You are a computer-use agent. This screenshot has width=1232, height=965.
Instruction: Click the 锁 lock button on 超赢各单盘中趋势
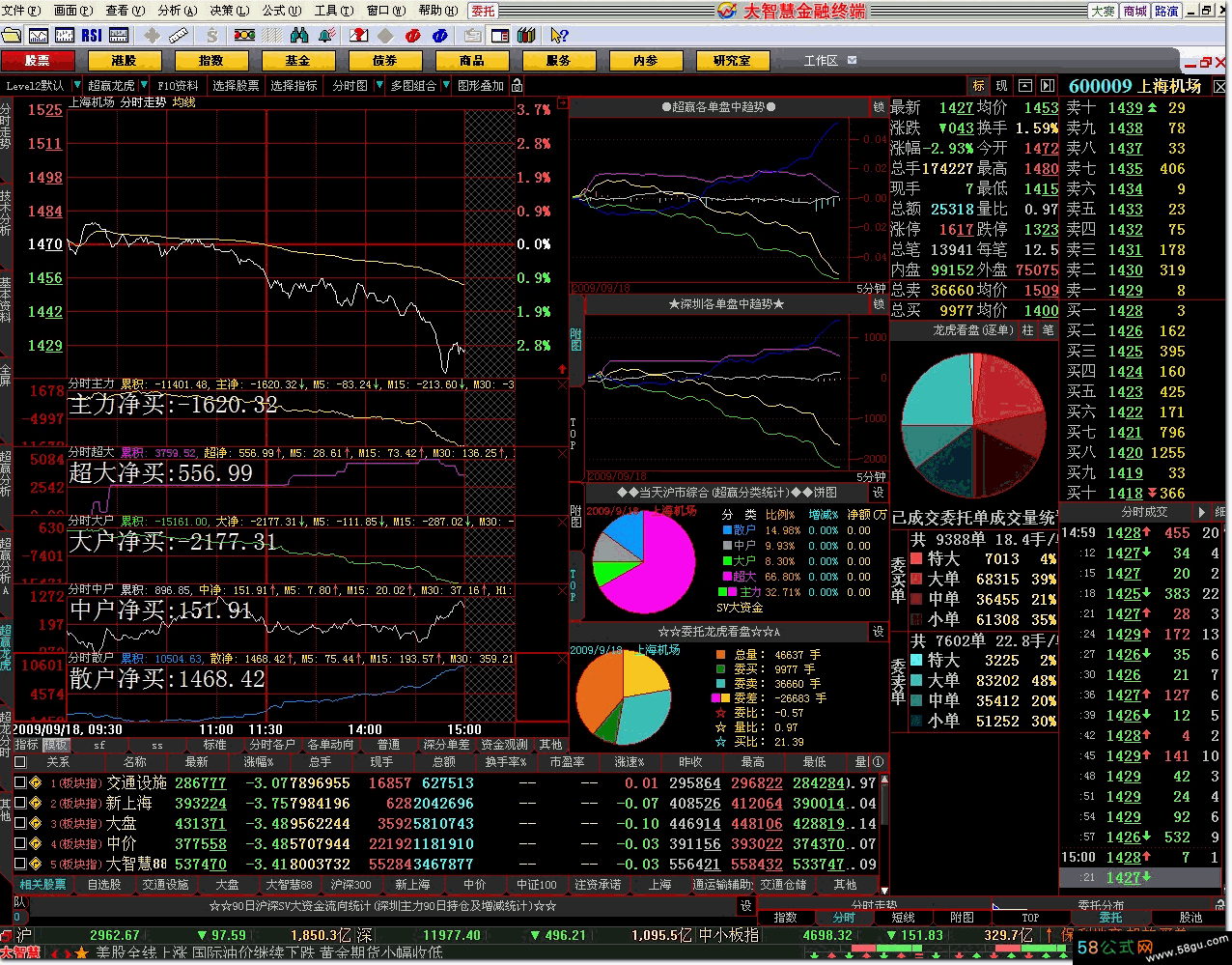point(879,107)
